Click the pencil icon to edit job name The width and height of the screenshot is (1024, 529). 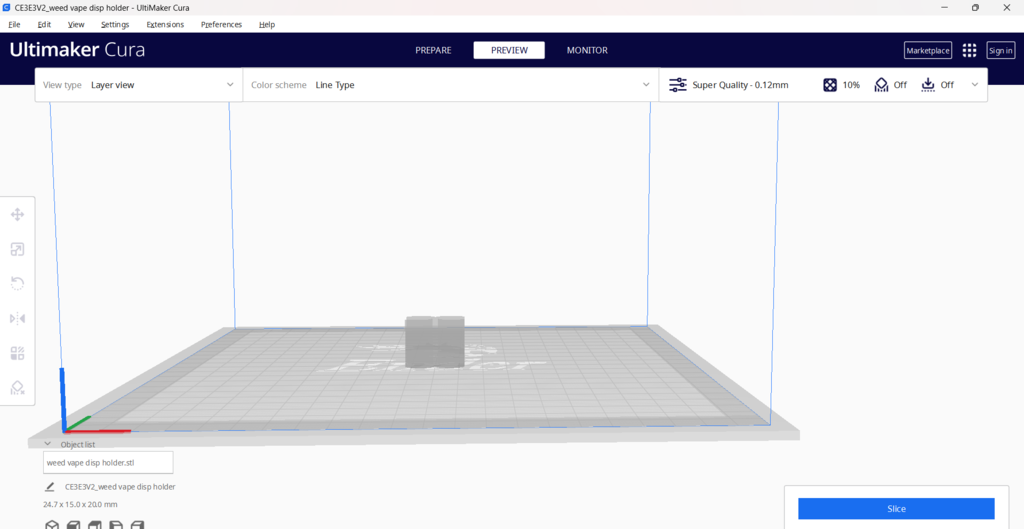[50, 487]
